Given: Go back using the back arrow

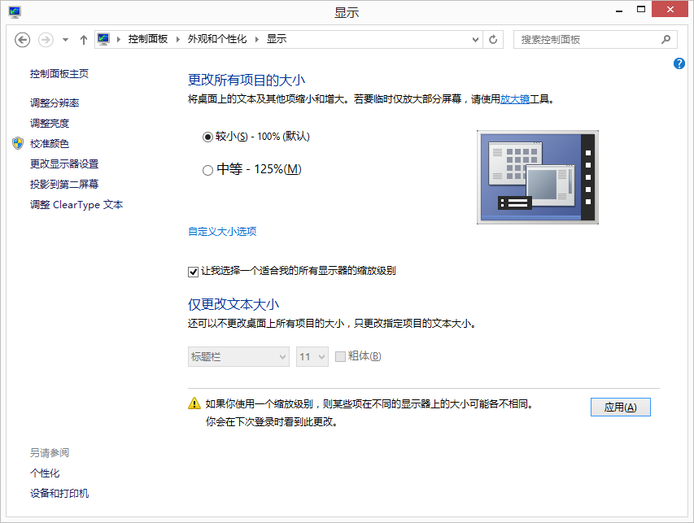Looking at the screenshot, I should [x=22, y=40].
